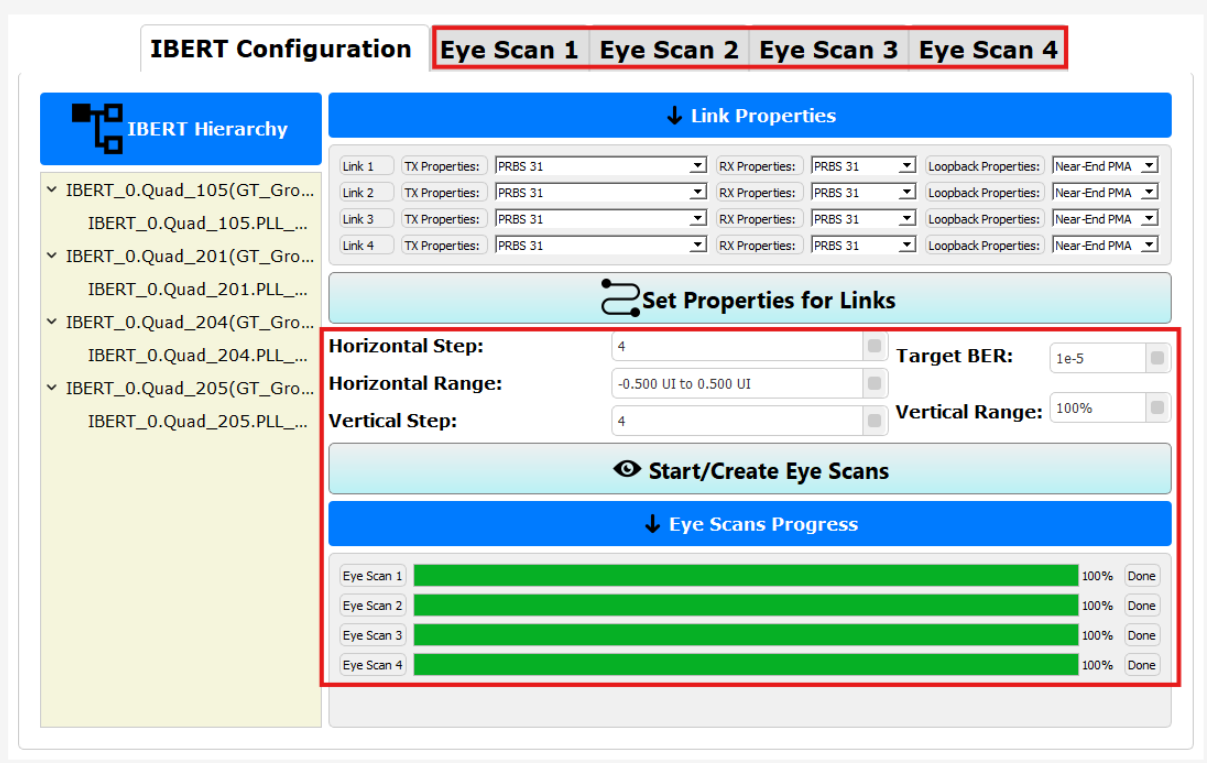Click the IBERT Hierarchy header
This screenshot has width=1207, height=764.
pos(181,128)
